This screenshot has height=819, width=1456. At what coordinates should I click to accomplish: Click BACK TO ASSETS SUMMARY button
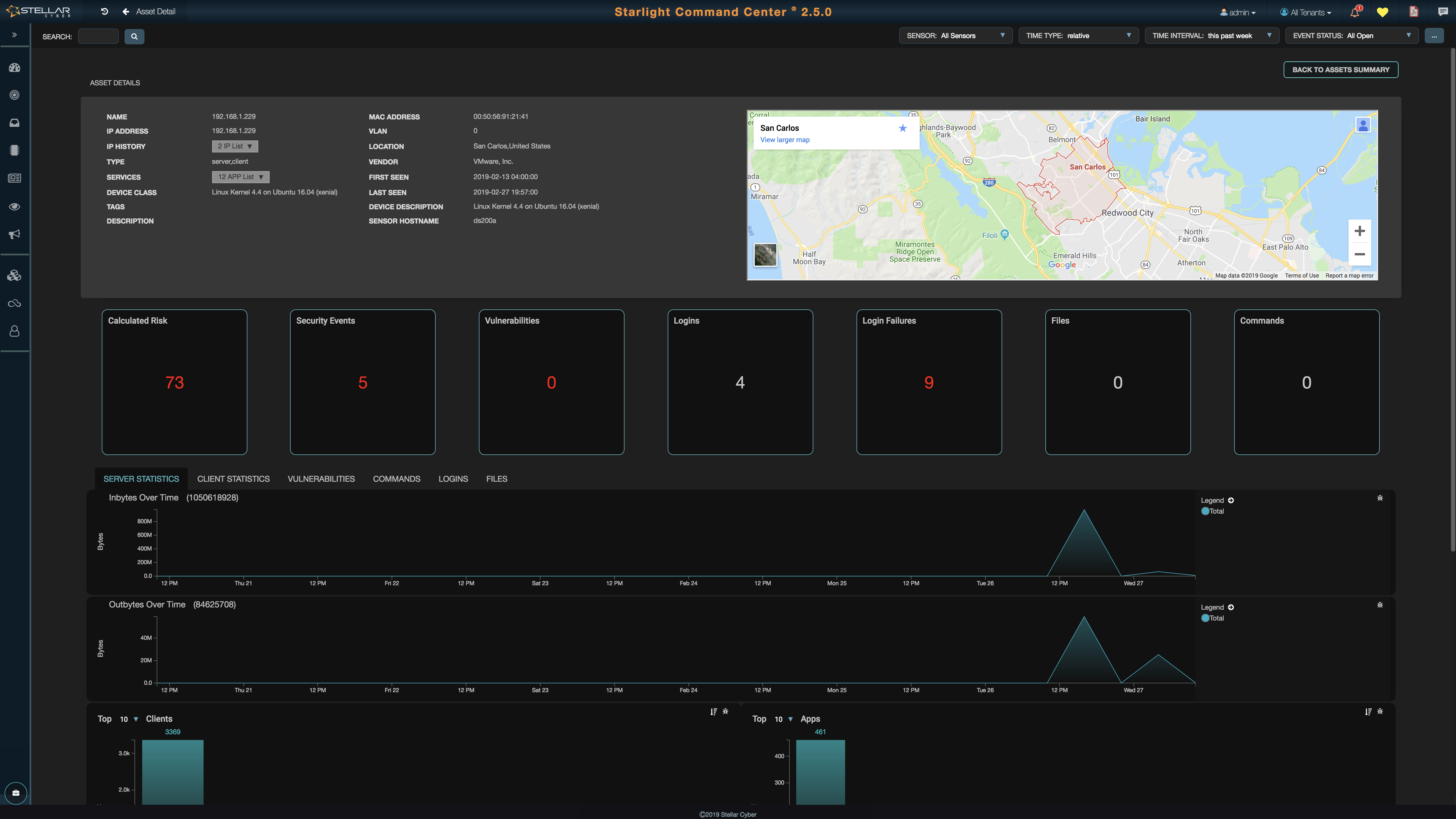[1340, 69]
